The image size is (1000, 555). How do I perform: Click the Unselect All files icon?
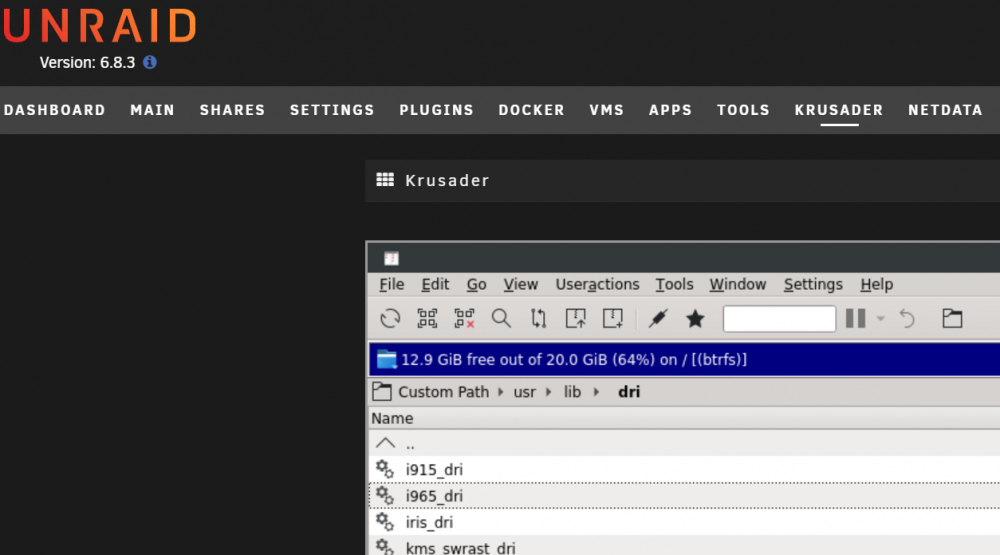pos(464,318)
